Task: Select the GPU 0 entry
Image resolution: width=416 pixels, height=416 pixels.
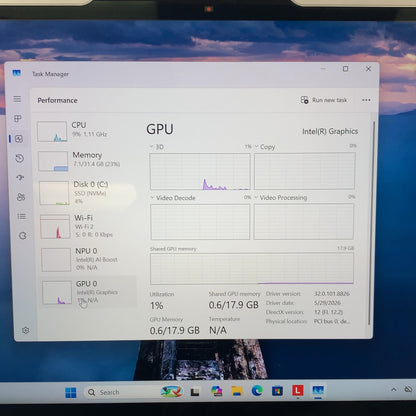Action: point(89,292)
